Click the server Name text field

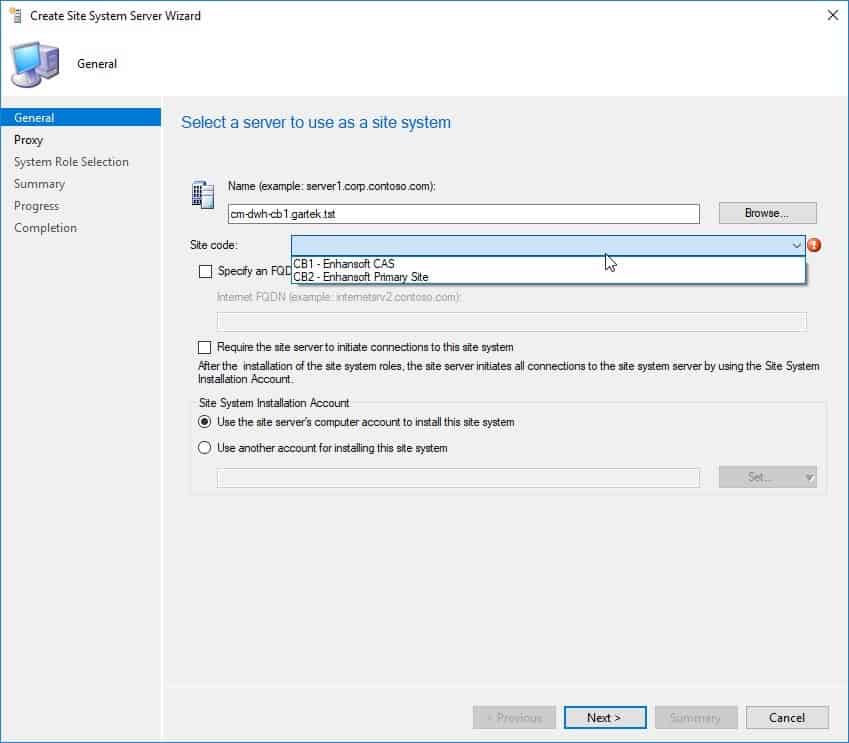coord(463,214)
